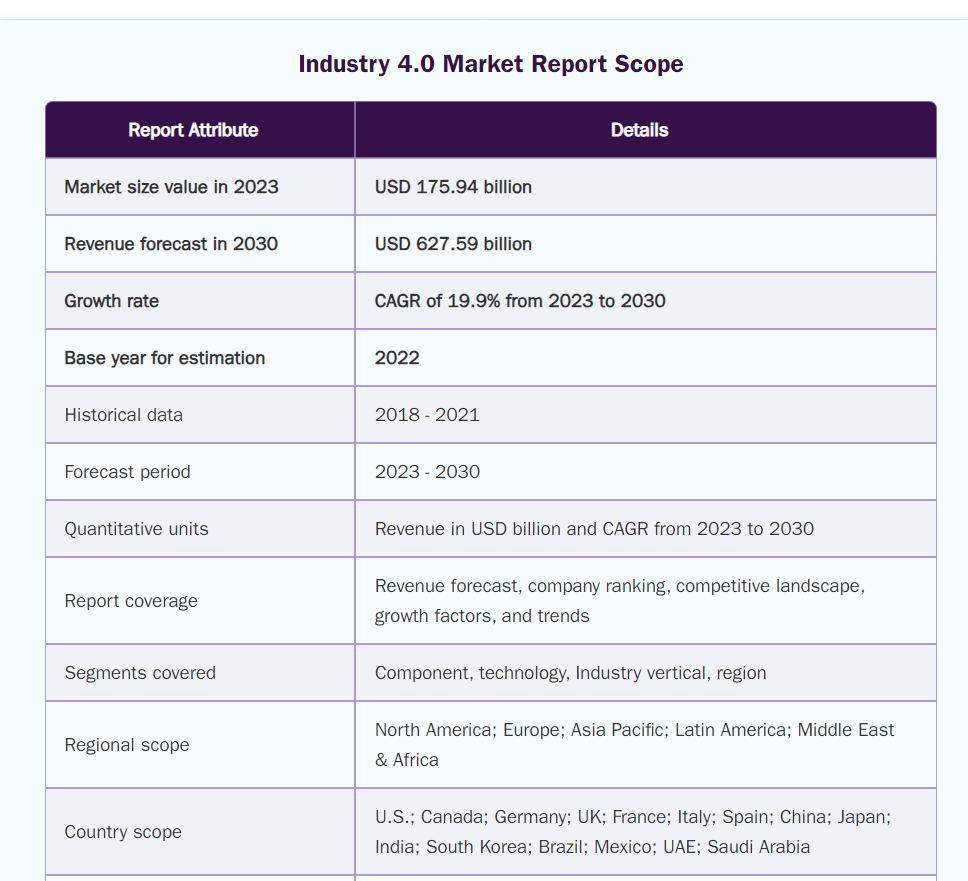Viewport: 968px width, 881px height.
Task: Click the Revenue forecast, company ranking details text
Action: [619, 587]
